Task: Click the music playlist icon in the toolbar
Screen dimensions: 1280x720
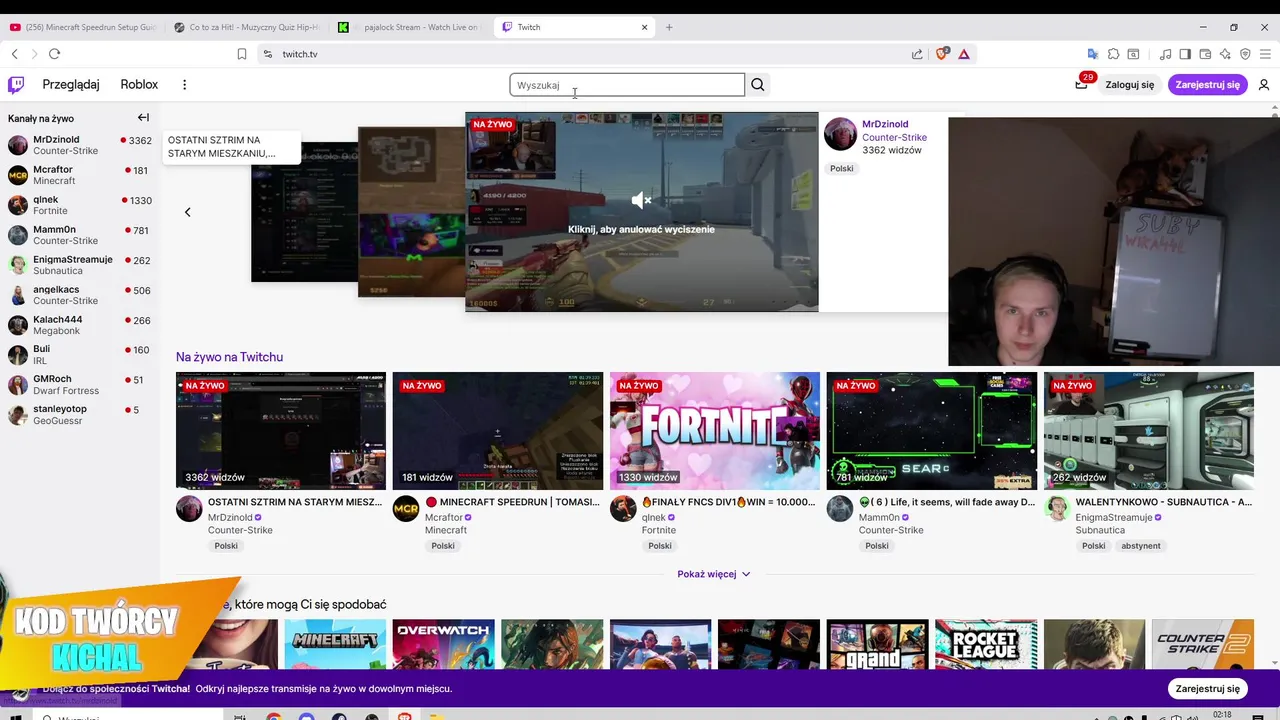Action: (x=1165, y=54)
